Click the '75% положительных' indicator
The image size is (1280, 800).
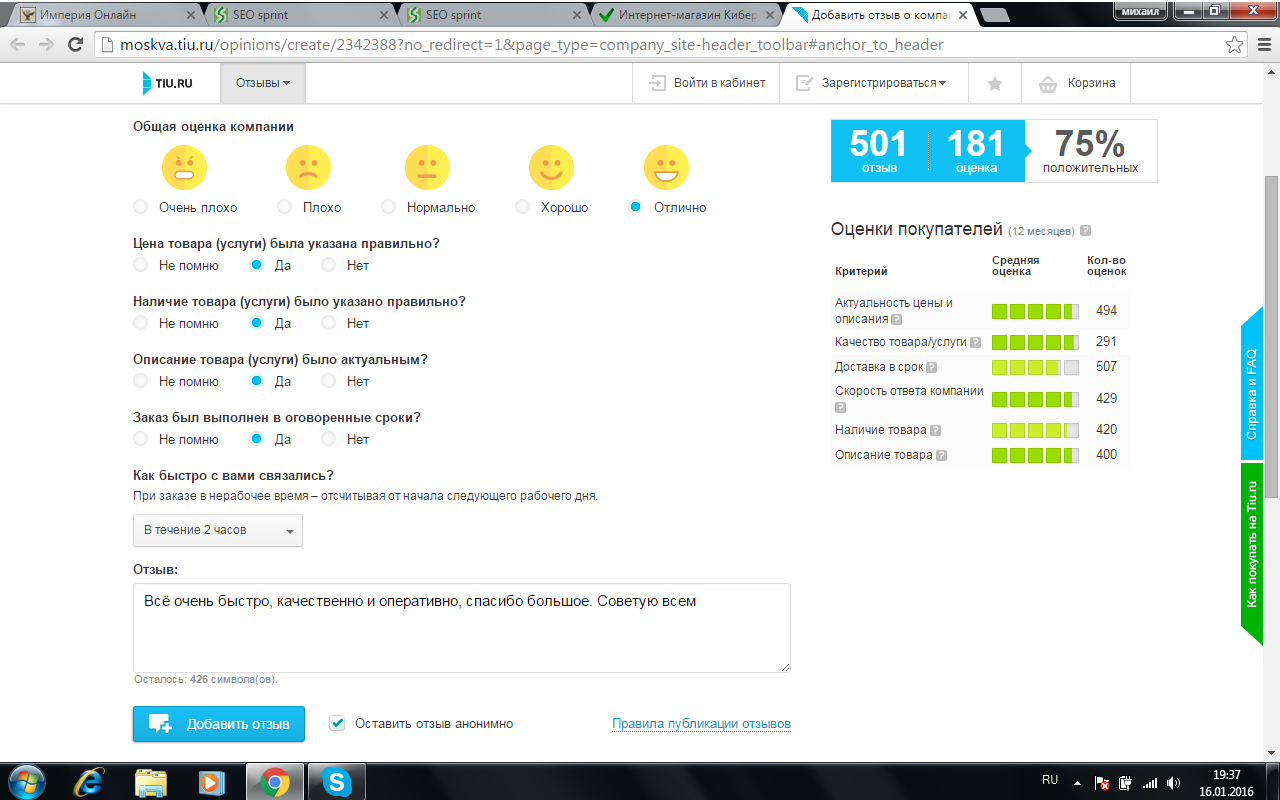point(1090,151)
